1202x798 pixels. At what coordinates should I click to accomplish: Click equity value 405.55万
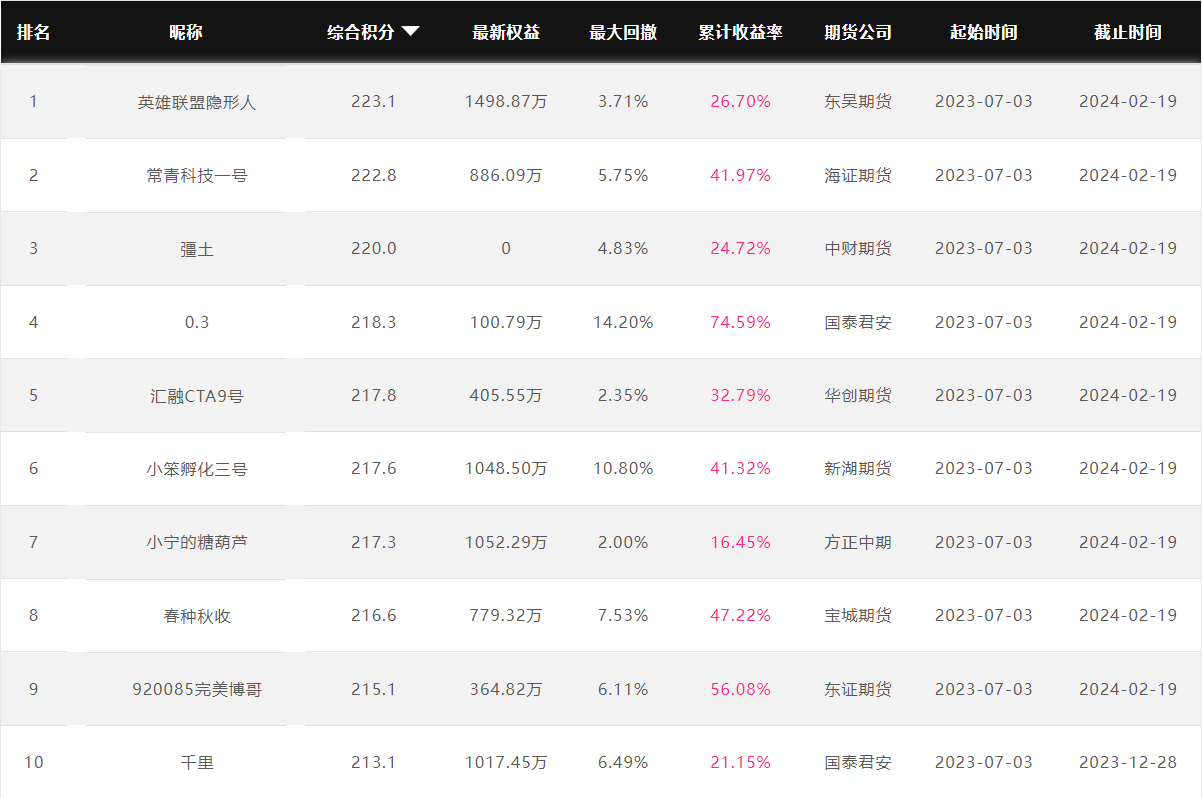506,395
